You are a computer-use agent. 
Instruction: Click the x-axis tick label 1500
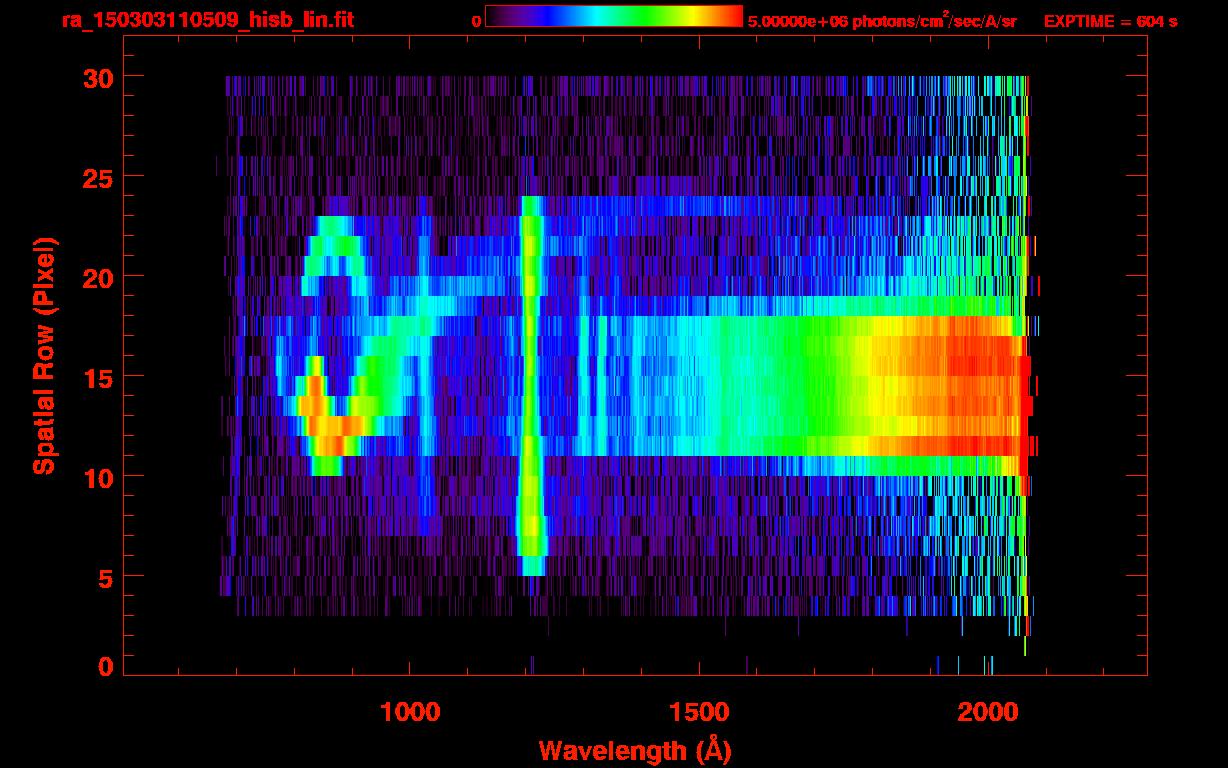pos(699,711)
